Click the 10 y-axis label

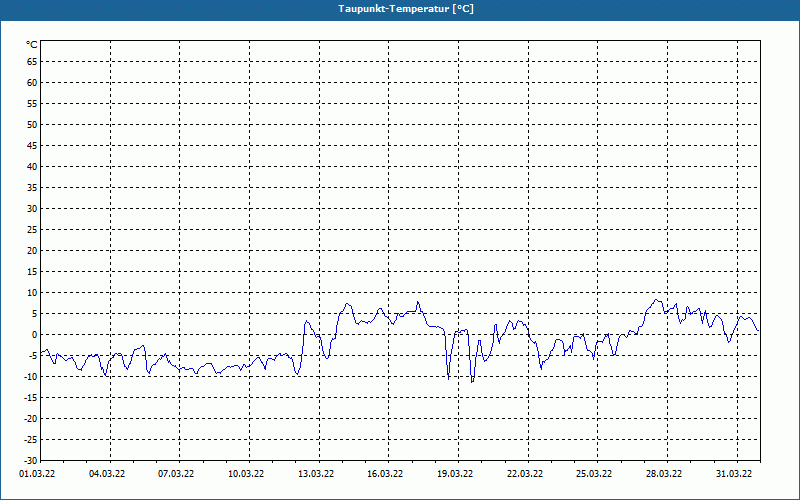[x=32, y=292]
